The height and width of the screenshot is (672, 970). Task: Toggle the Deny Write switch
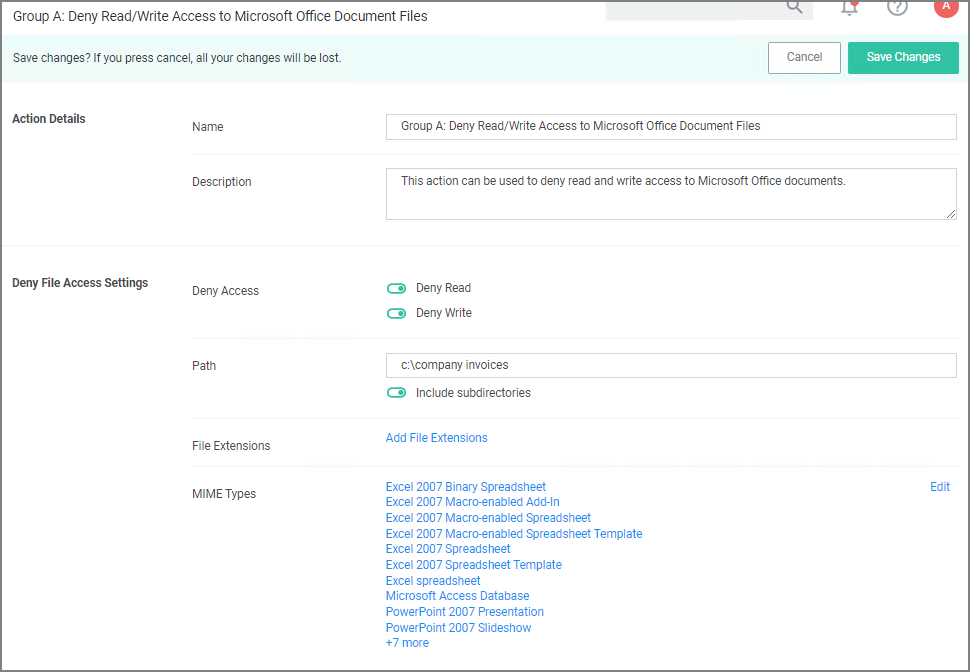click(397, 313)
